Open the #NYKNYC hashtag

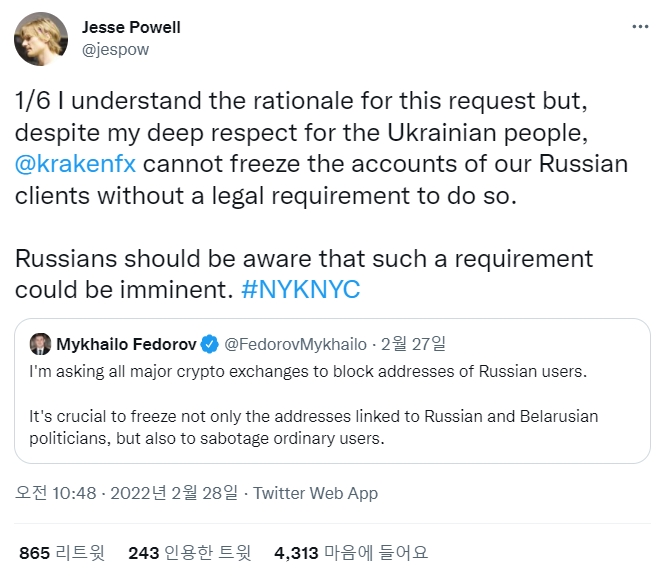point(302,289)
